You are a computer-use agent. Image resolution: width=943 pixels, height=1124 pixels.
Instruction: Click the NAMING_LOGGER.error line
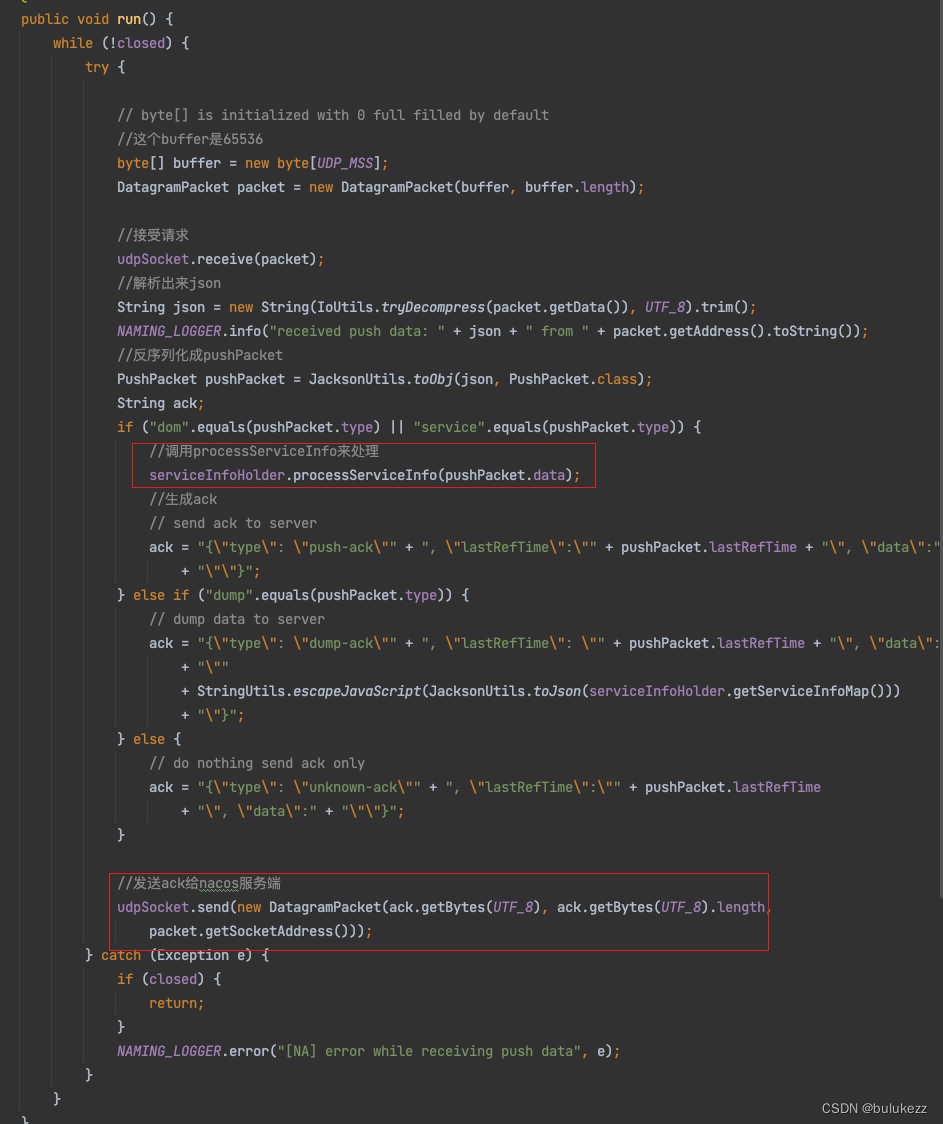pyautogui.click(x=368, y=1052)
